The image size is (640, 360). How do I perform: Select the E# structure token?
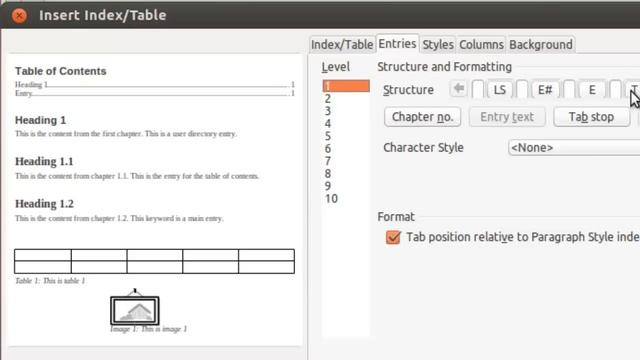point(545,90)
